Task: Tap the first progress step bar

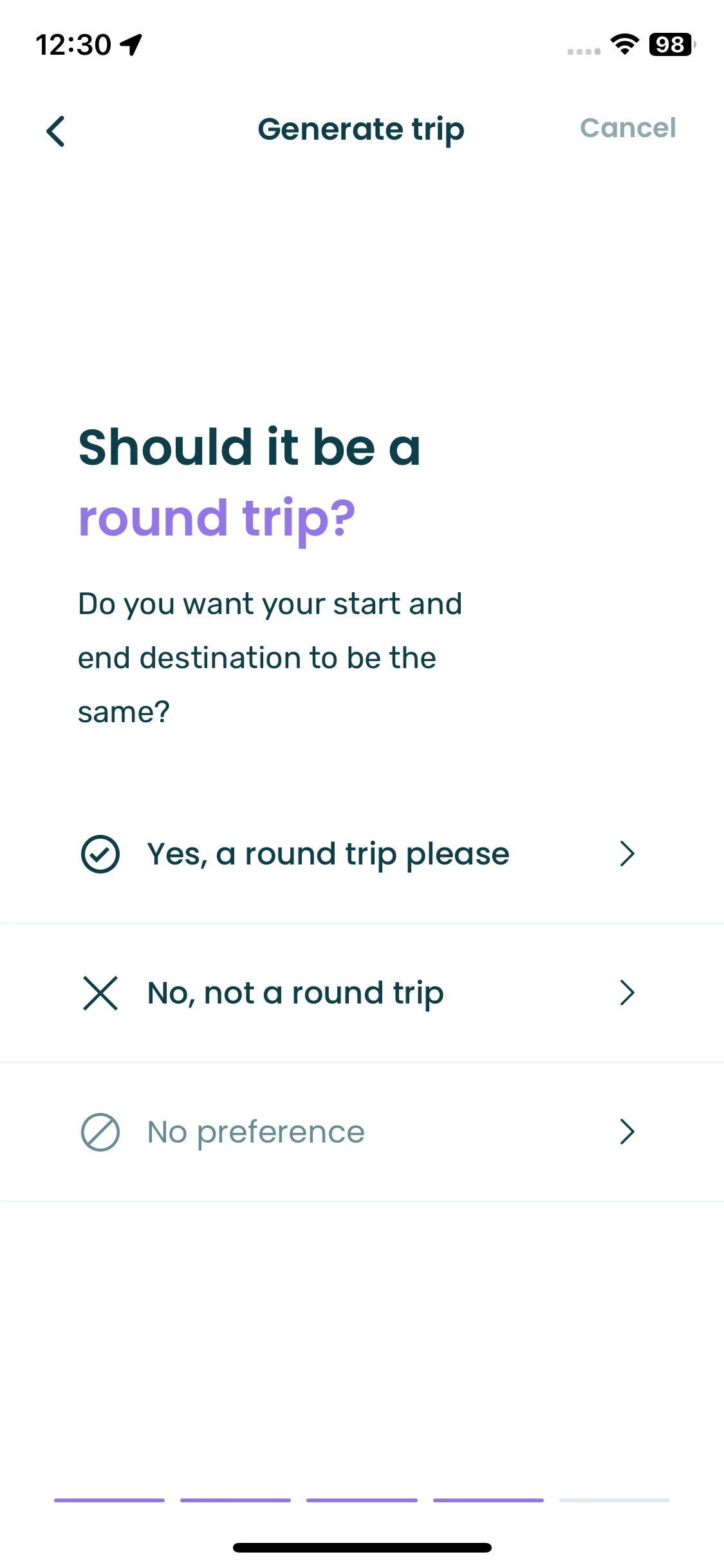Action: pos(109,1500)
